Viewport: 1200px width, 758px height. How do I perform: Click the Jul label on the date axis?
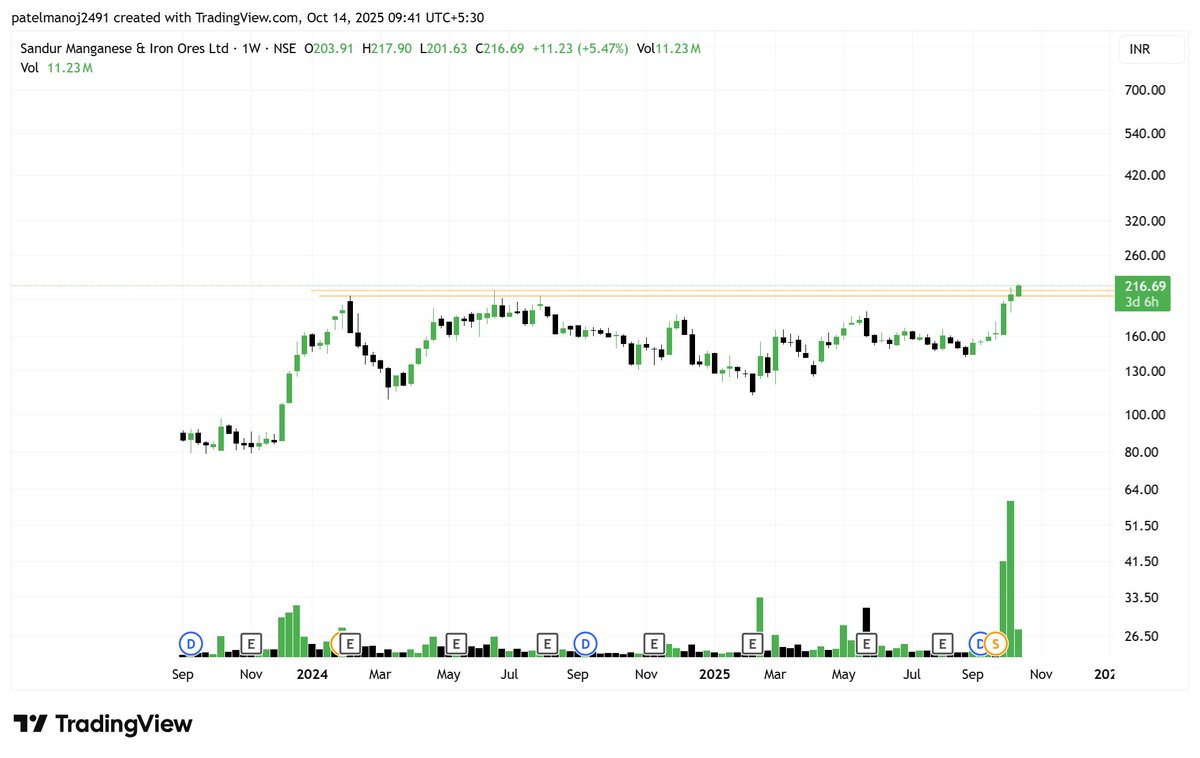[x=509, y=675]
